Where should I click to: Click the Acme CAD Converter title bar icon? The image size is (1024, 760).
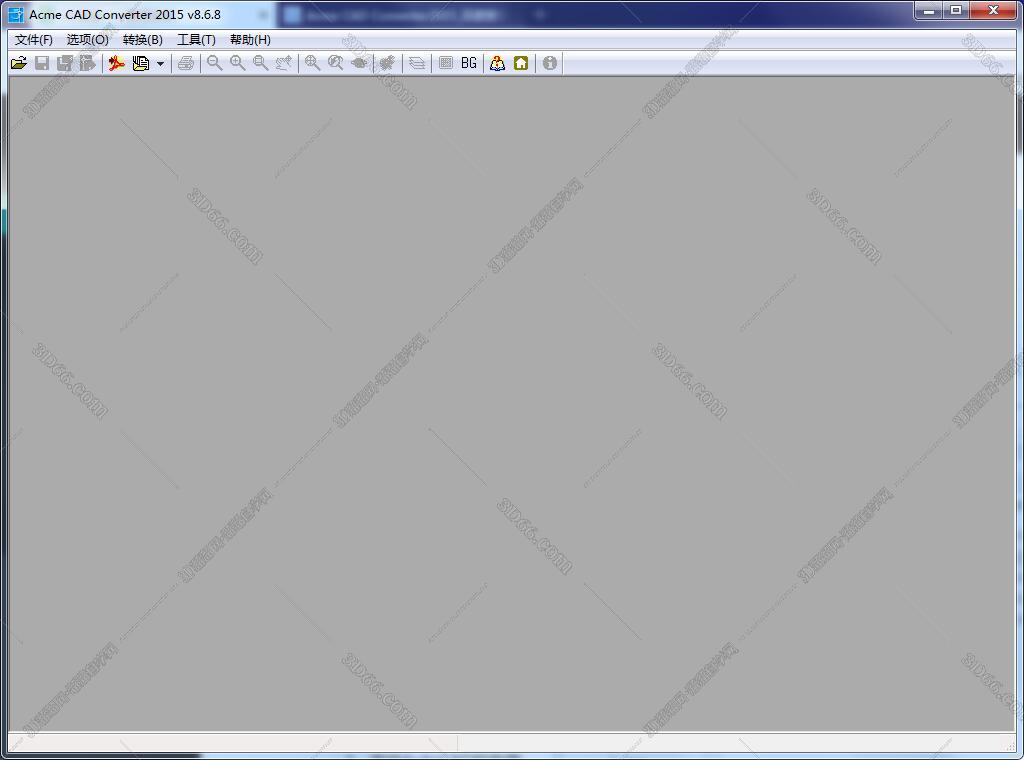pos(16,14)
